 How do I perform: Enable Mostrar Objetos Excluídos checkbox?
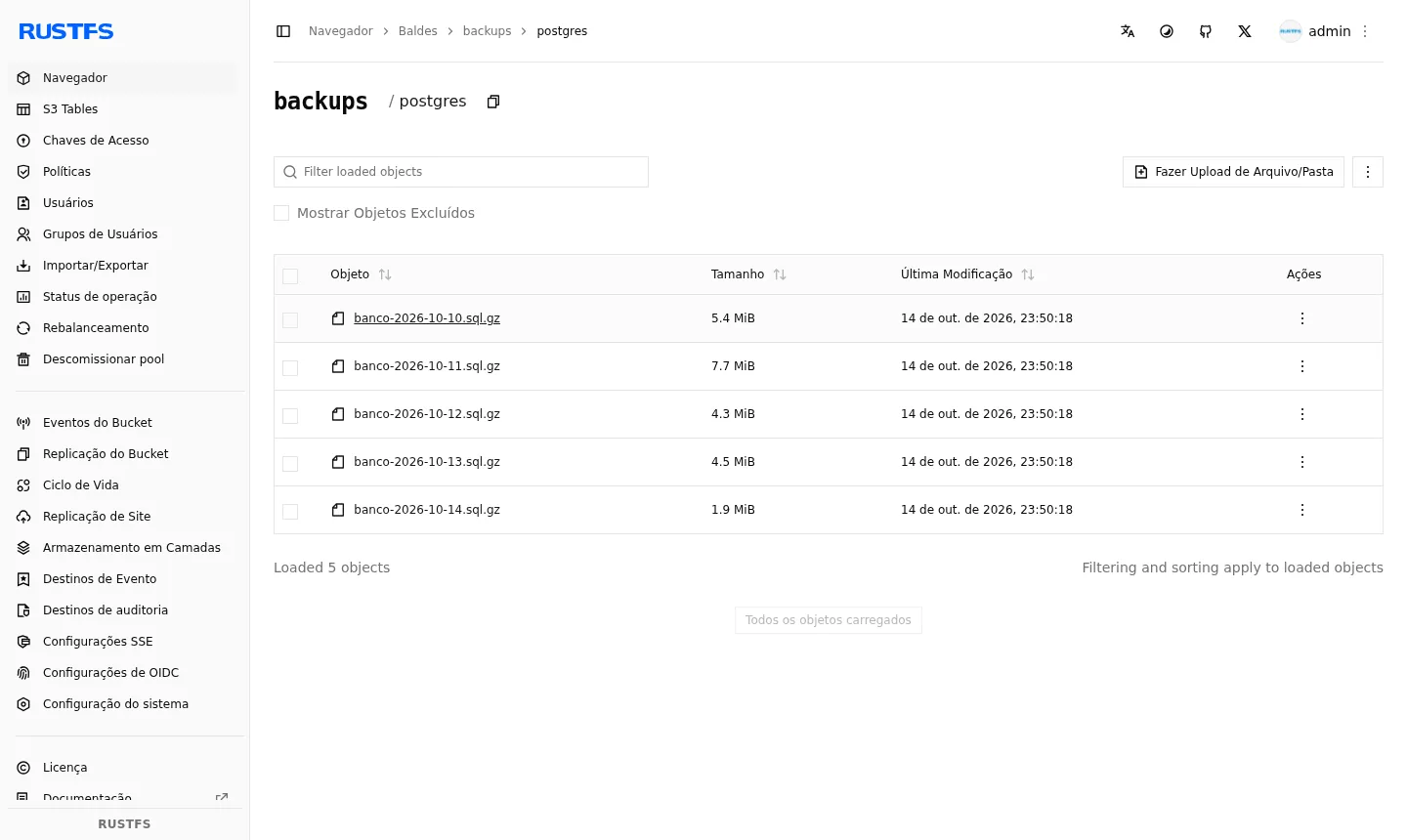pyautogui.click(x=281, y=213)
